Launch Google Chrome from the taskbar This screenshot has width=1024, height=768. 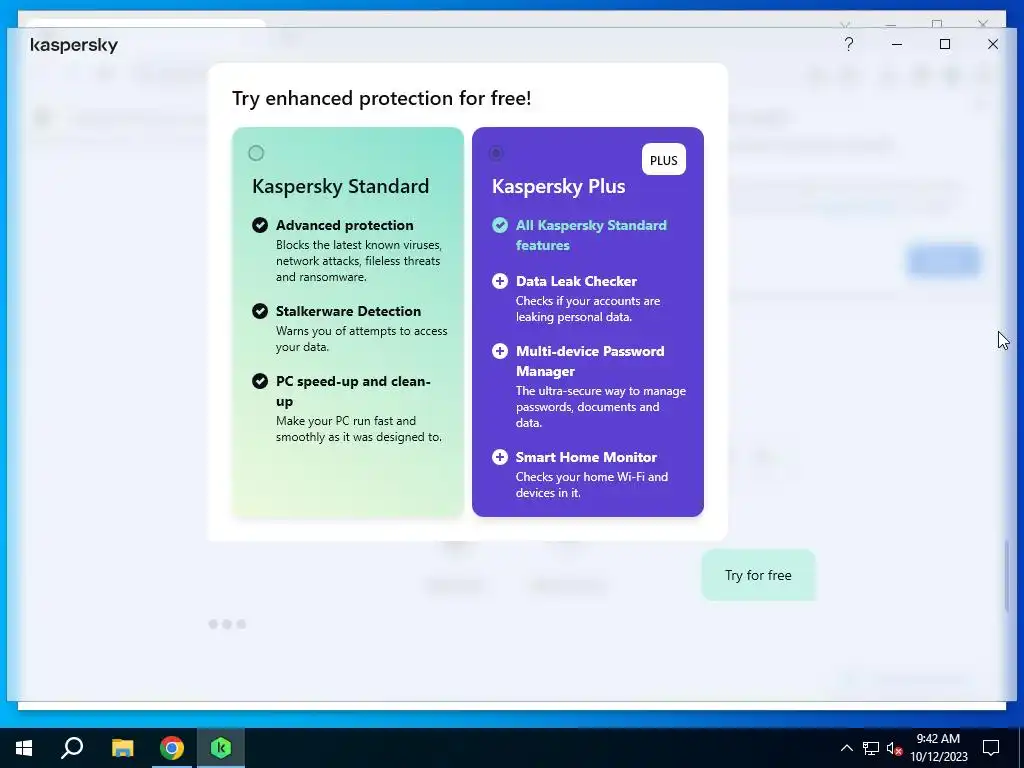point(172,748)
